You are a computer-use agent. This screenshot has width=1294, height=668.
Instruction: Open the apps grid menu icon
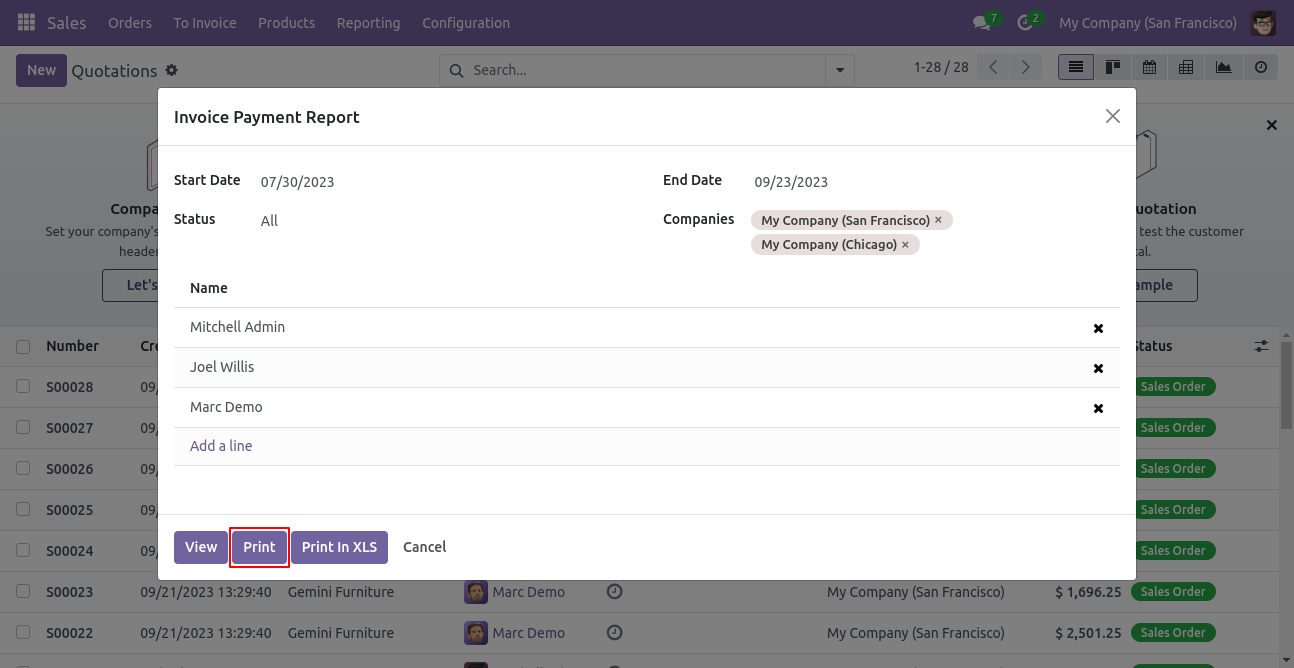coord(26,22)
